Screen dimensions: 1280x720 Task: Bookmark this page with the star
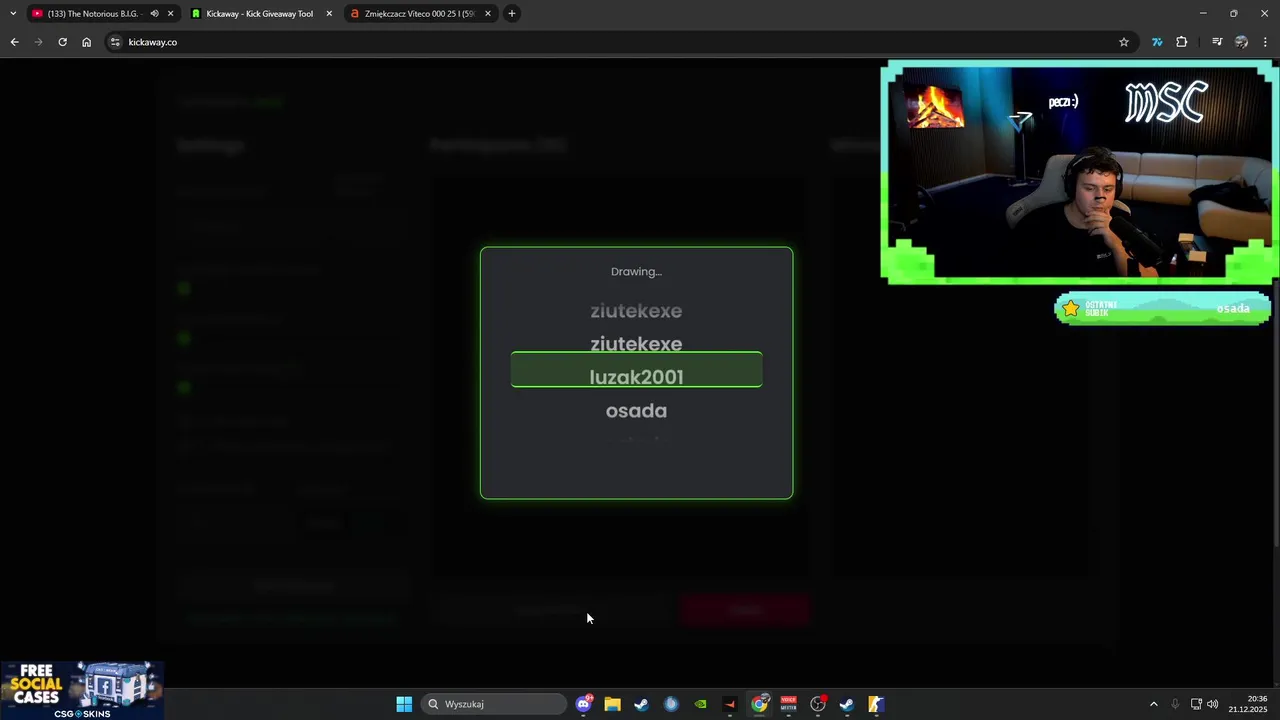[x=1124, y=42]
